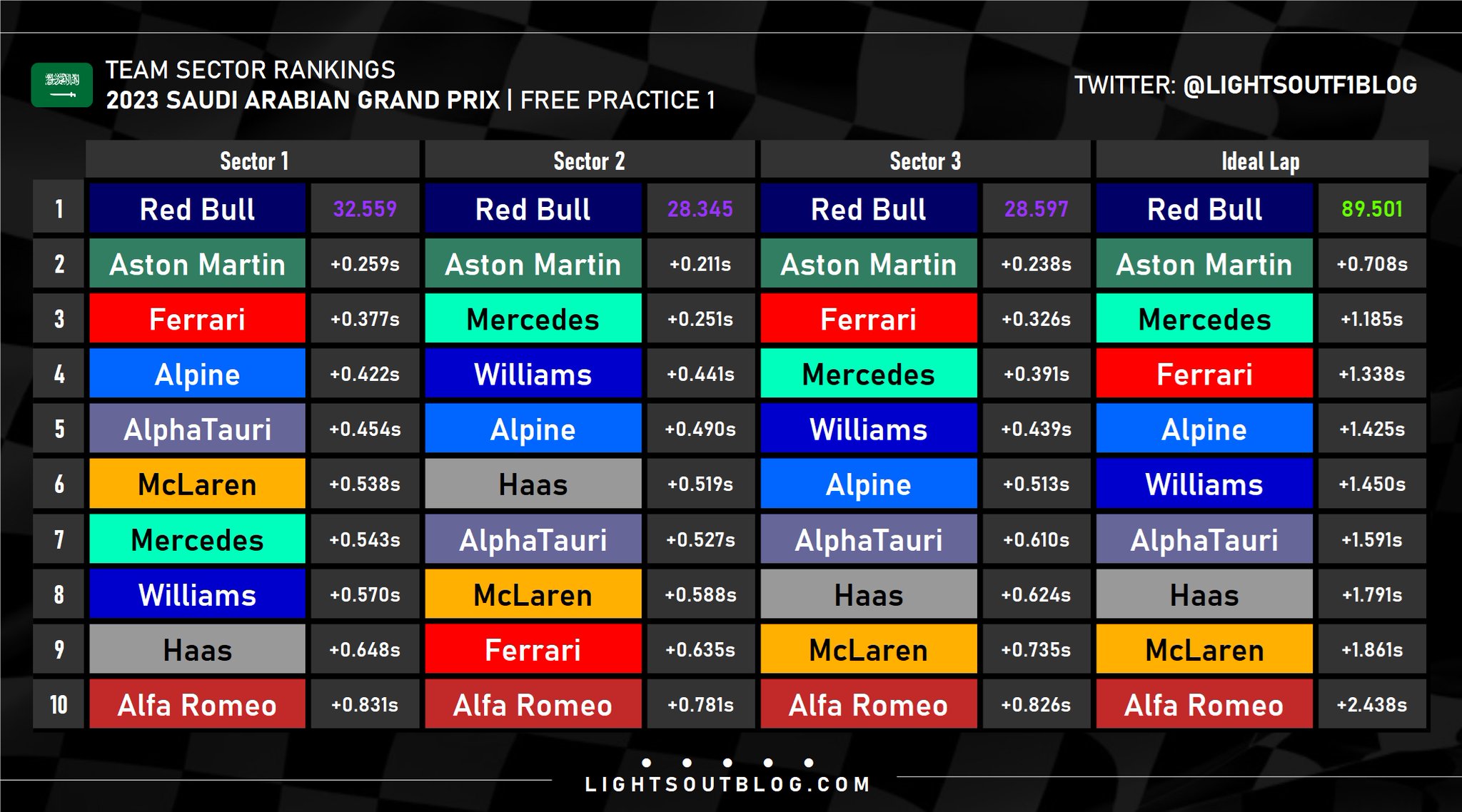Image resolution: width=1462 pixels, height=812 pixels.
Task: Click the rightmost dot above the website name
Action: pos(809,763)
